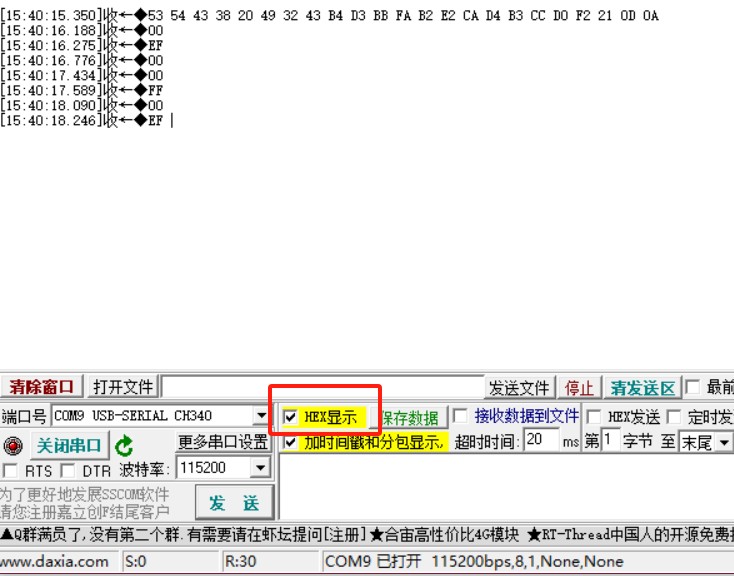Click the 为了更好地发展SSCOM软件 notice text
The width and height of the screenshot is (734, 576).
click(x=85, y=494)
